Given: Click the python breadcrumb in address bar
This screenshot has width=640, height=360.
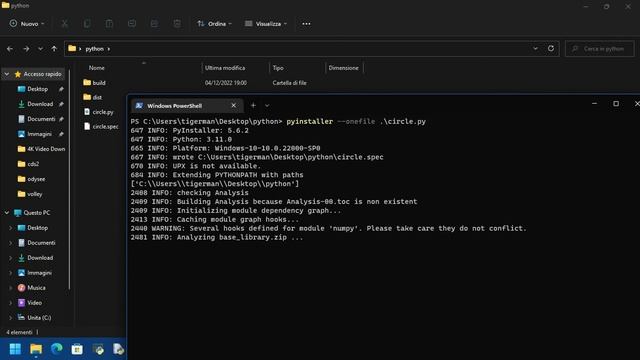Looking at the screenshot, I should click(95, 49).
